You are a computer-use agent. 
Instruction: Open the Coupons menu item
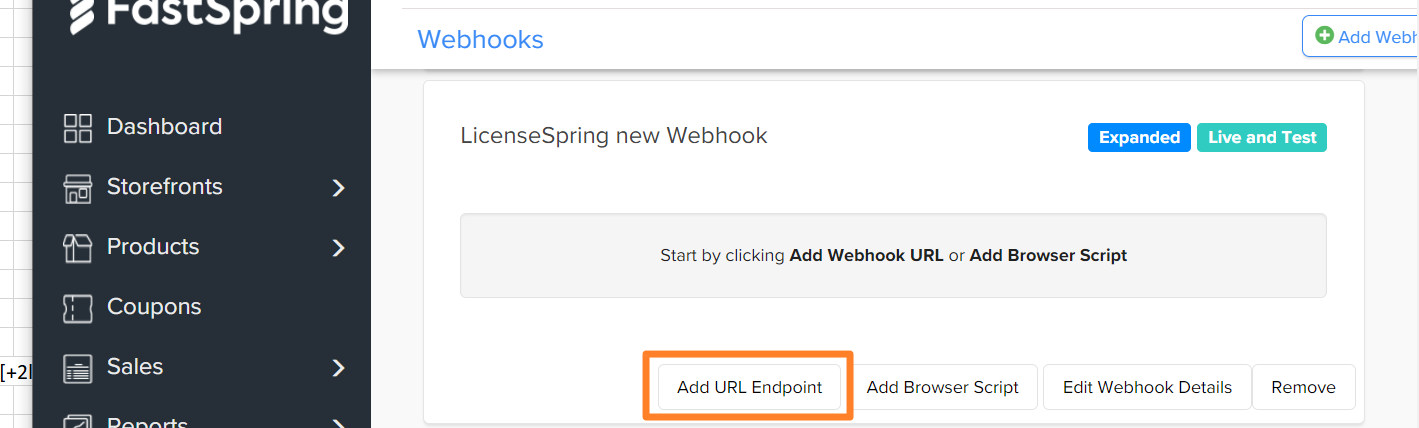(154, 307)
